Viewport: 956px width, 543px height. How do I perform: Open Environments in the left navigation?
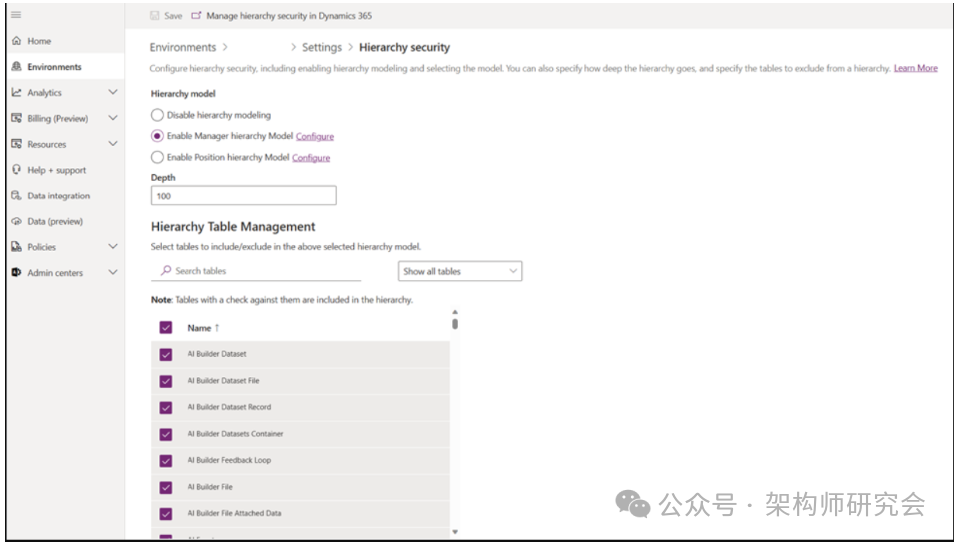(x=54, y=67)
